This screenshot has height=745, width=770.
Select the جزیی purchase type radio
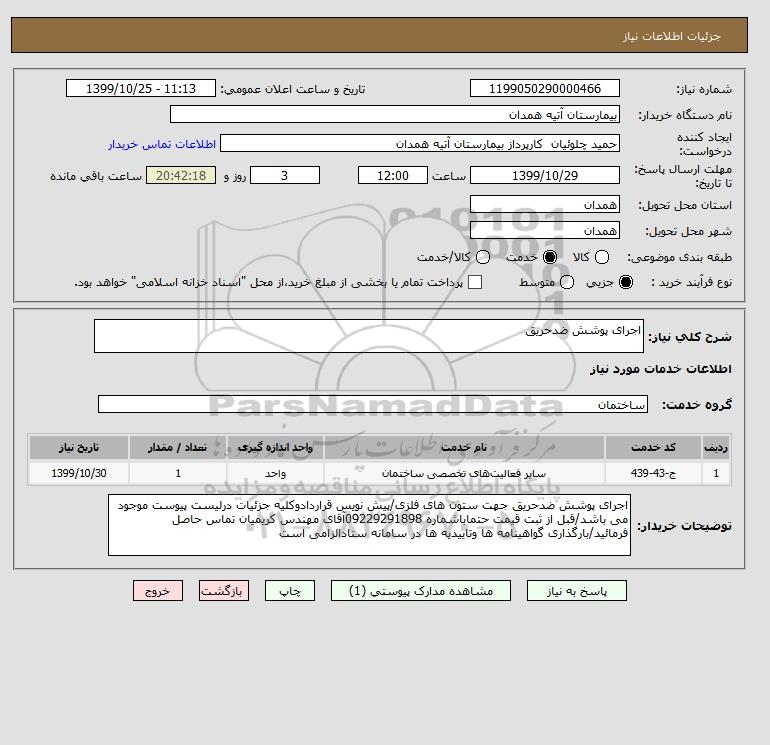[x=626, y=282]
